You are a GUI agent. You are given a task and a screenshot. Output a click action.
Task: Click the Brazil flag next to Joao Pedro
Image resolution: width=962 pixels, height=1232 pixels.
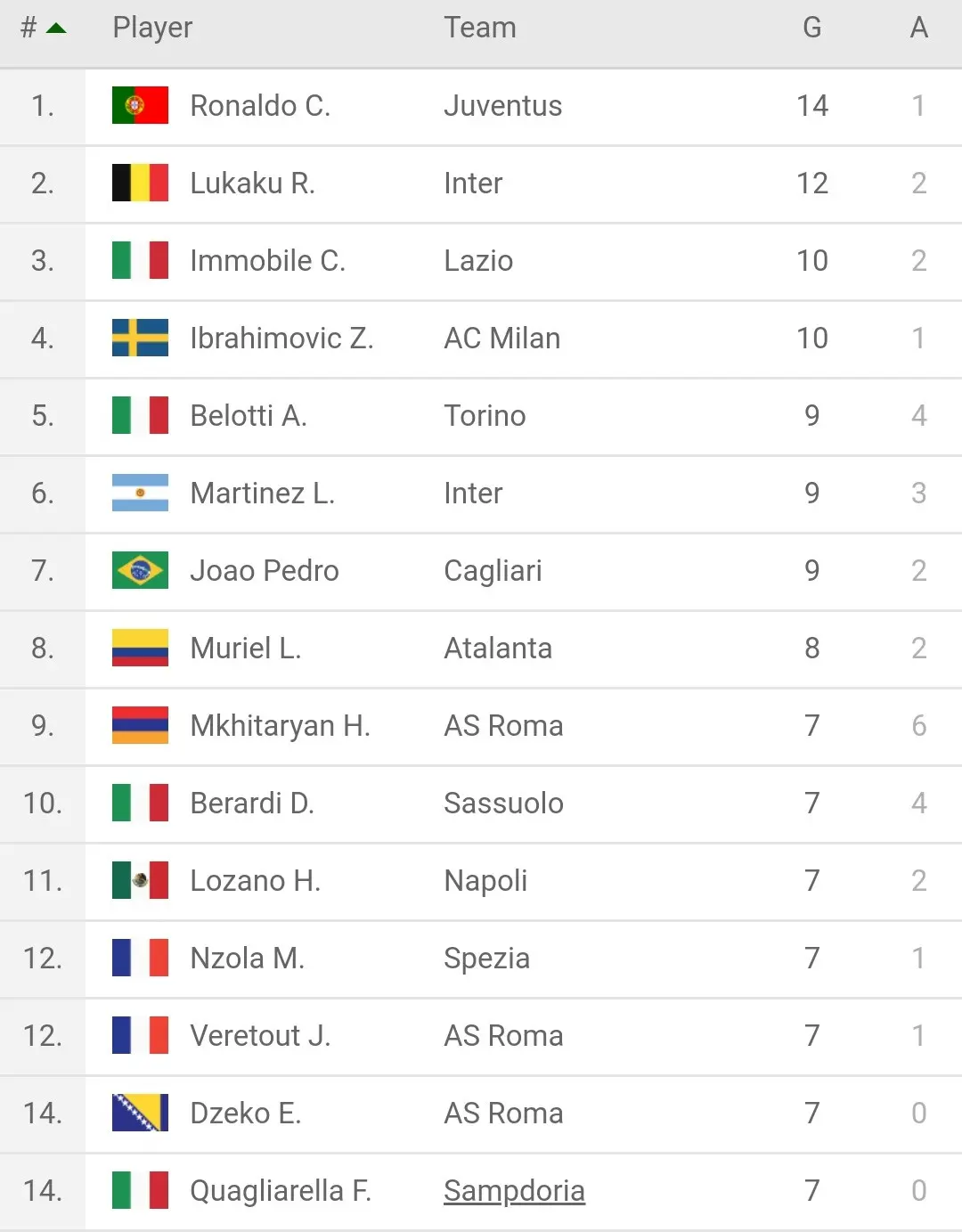tap(140, 570)
